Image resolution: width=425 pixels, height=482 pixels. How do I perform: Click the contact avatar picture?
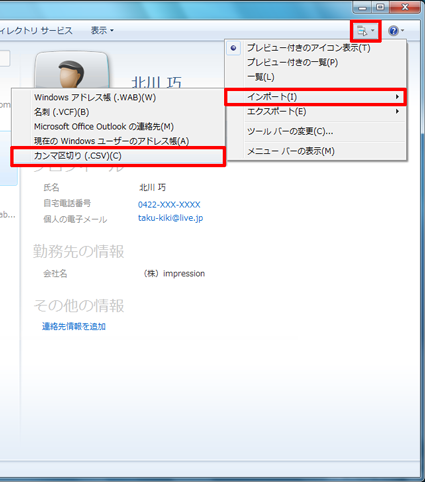tap(72, 70)
